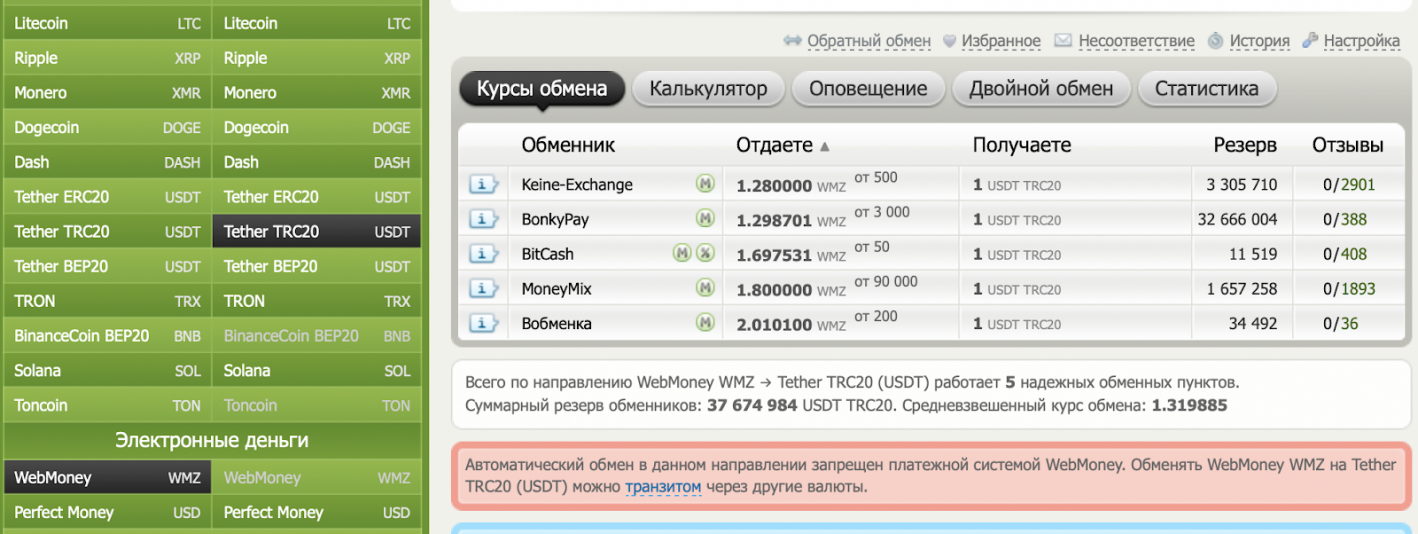Open the Keine-Exchange exchanger
1418x534 pixels.
577,185
